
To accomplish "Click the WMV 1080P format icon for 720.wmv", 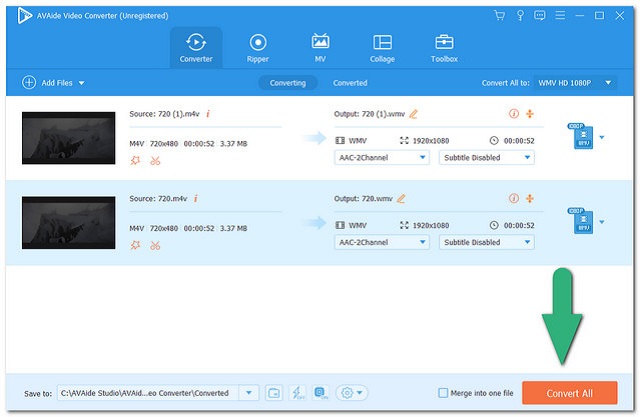I will 581,221.
